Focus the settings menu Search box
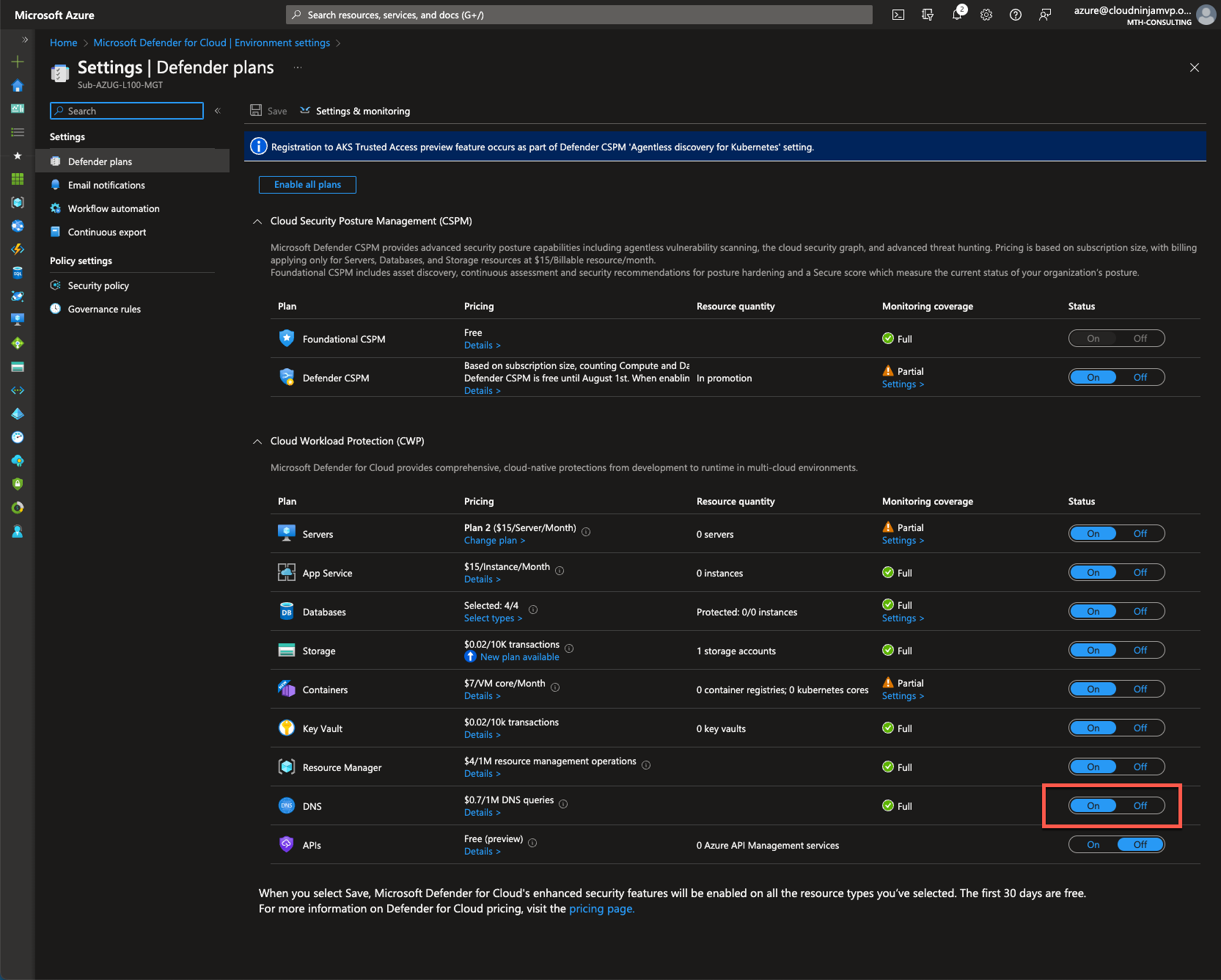The height and width of the screenshot is (980, 1221). tap(127, 111)
